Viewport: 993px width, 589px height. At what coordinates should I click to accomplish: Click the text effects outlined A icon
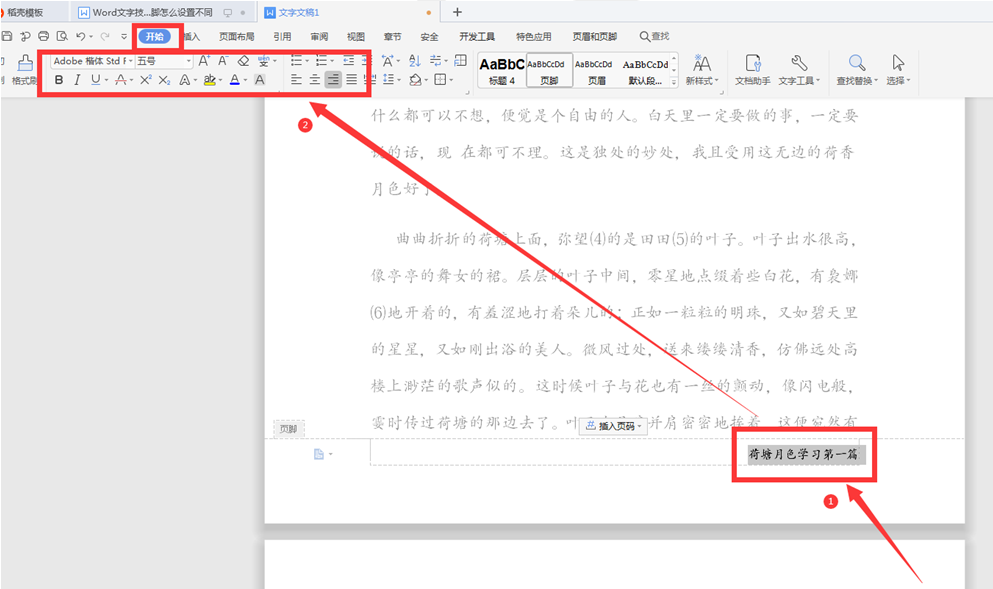(185, 80)
